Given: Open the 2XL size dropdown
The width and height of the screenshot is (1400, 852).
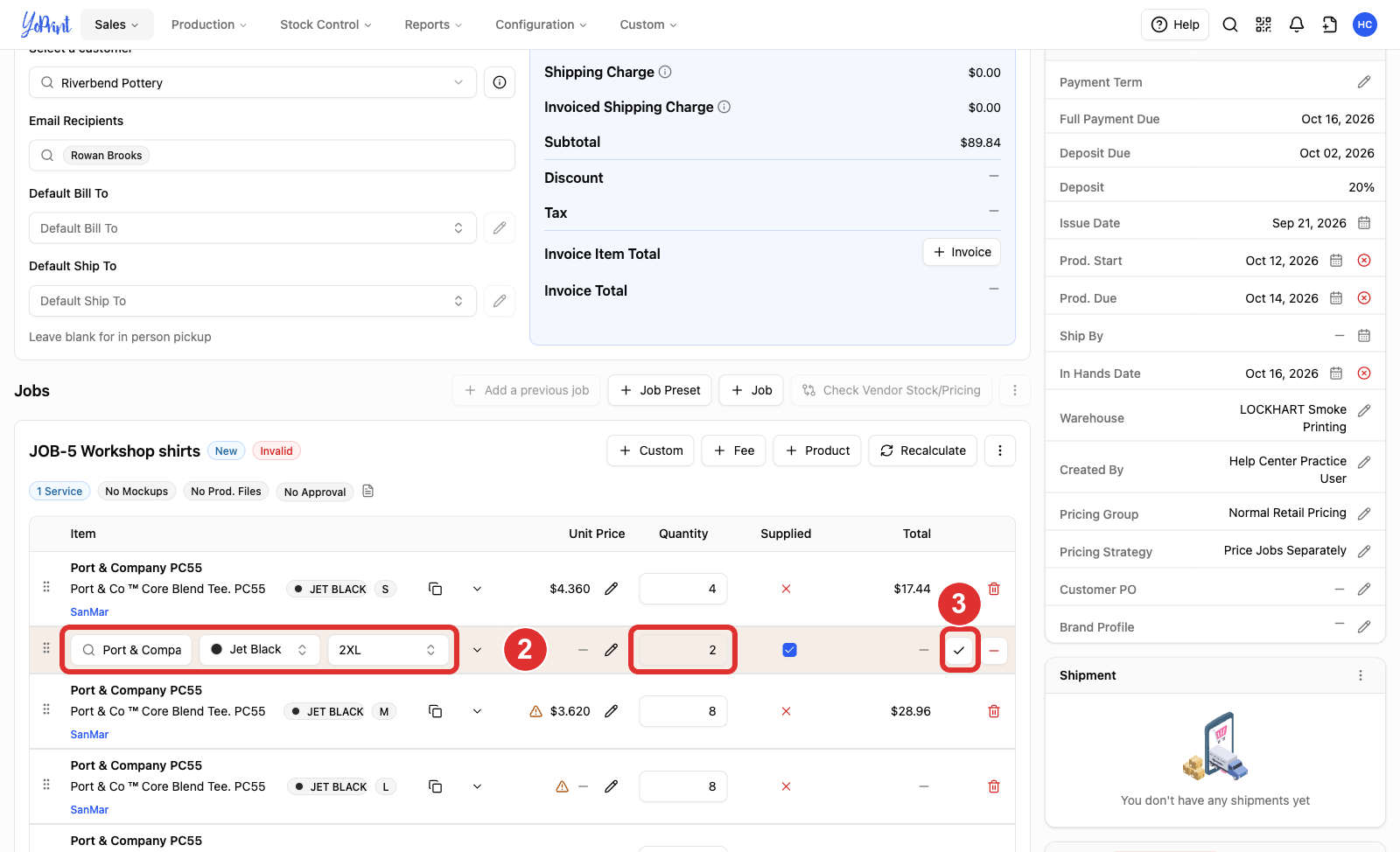Looking at the screenshot, I should coord(388,650).
